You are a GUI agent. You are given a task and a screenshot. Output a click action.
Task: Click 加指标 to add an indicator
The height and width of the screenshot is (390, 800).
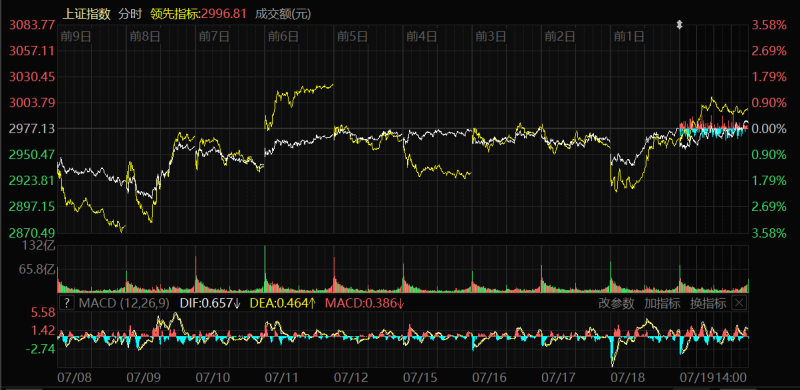click(662, 303)
